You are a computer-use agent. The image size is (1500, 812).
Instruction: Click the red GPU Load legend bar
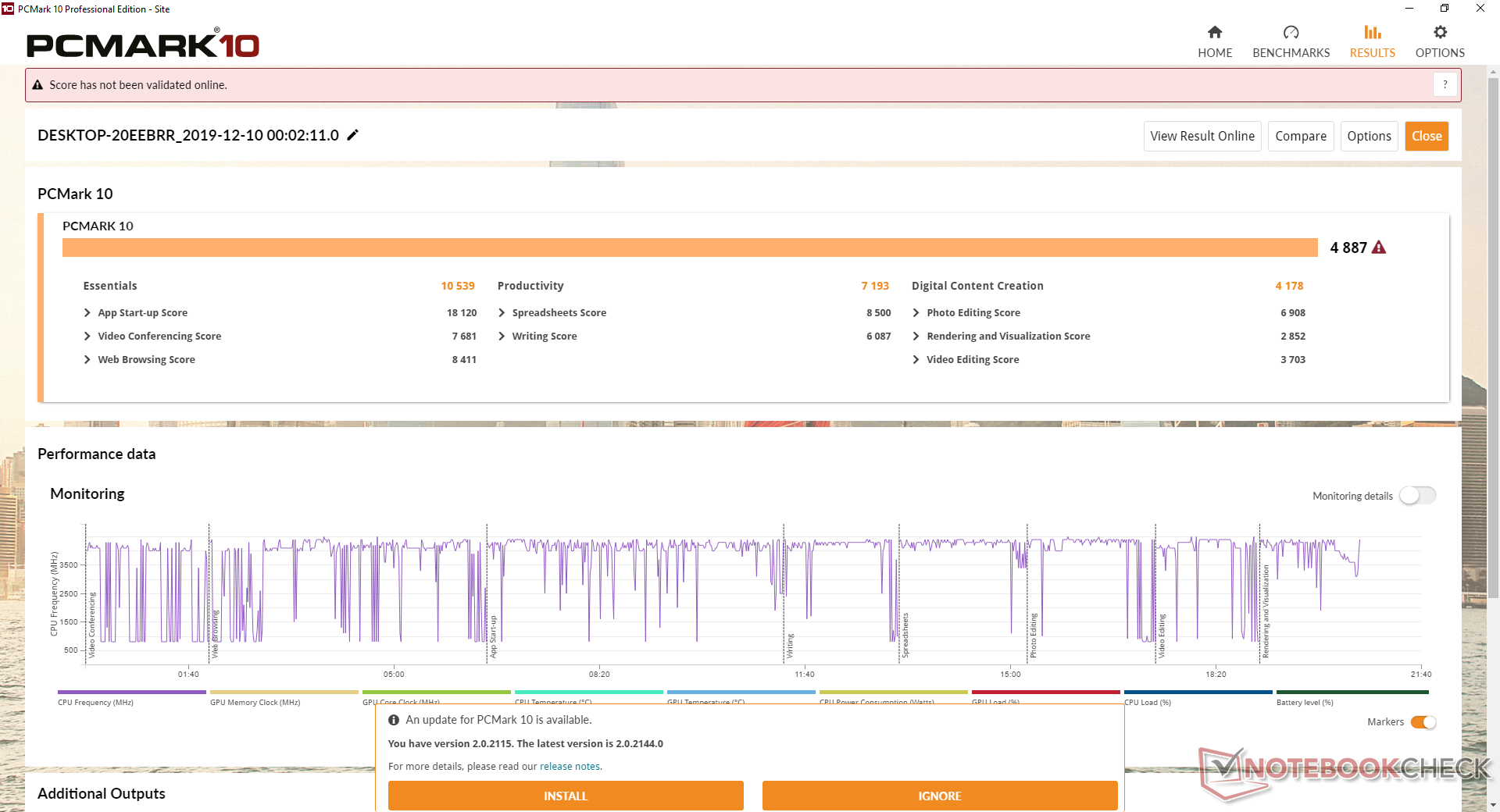tap(1046, 692)
